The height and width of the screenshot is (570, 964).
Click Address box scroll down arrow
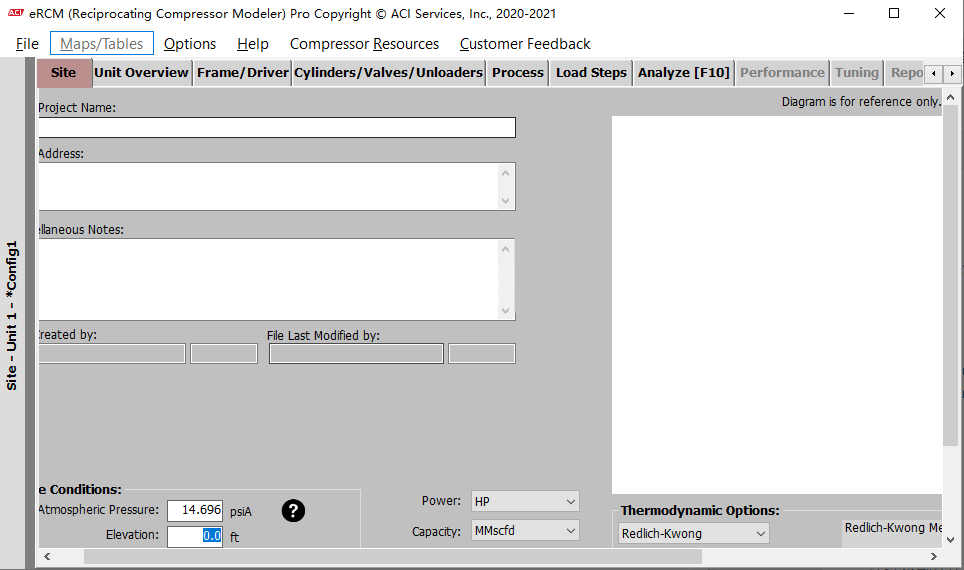pyautogui.click(x=505, y=200)
